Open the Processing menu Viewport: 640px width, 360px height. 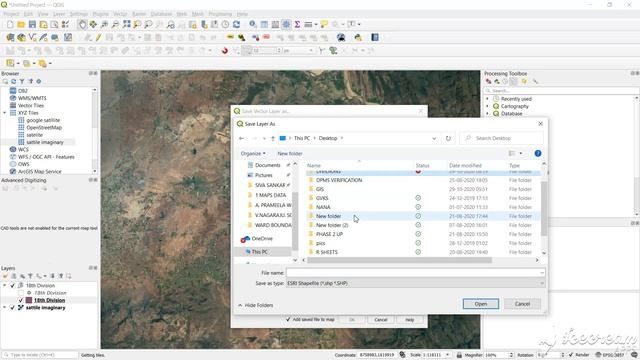pyautogui.click(x=220, y=14)
